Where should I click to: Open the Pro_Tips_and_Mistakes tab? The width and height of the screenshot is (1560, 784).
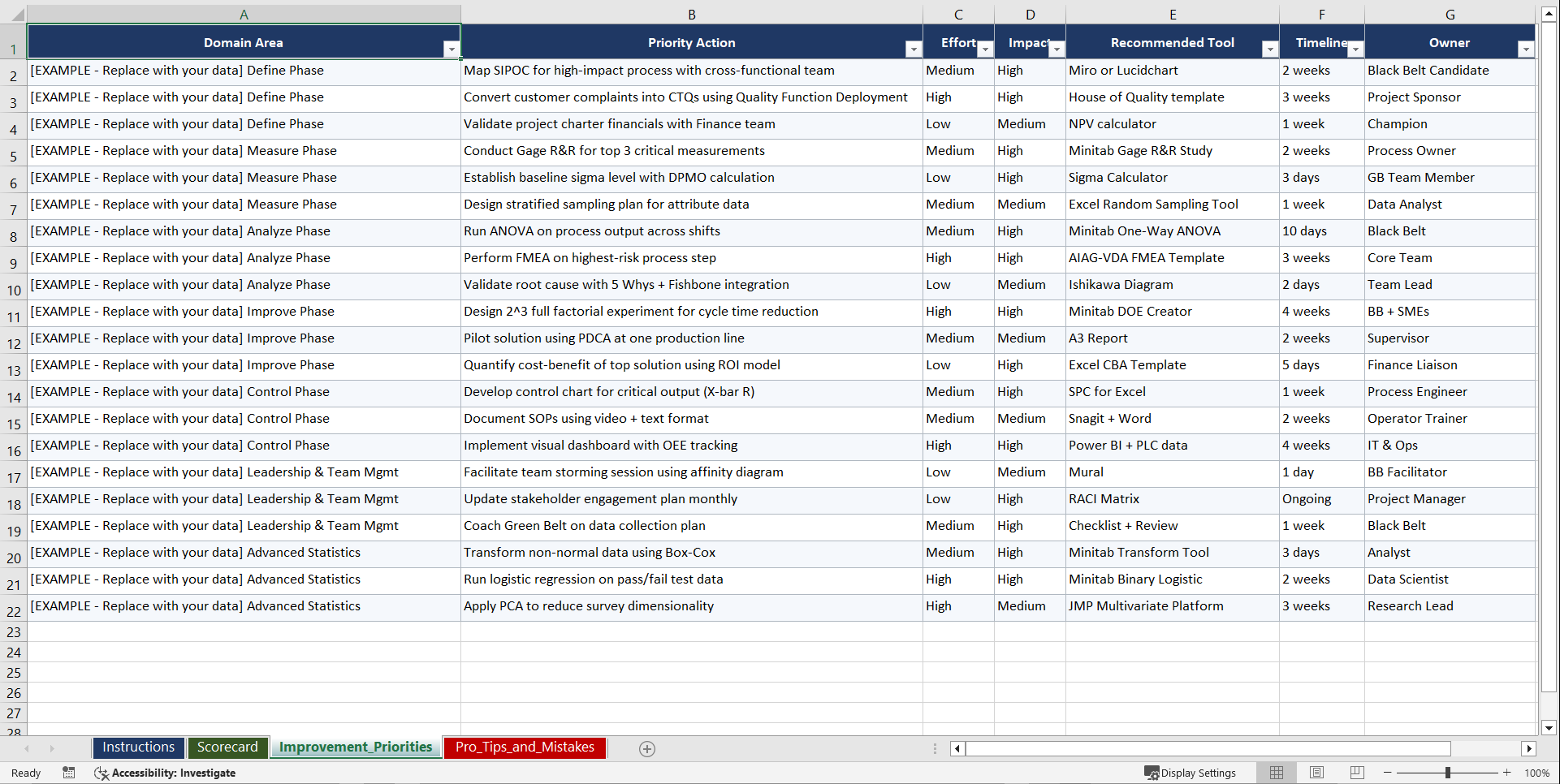click(525, 747)
